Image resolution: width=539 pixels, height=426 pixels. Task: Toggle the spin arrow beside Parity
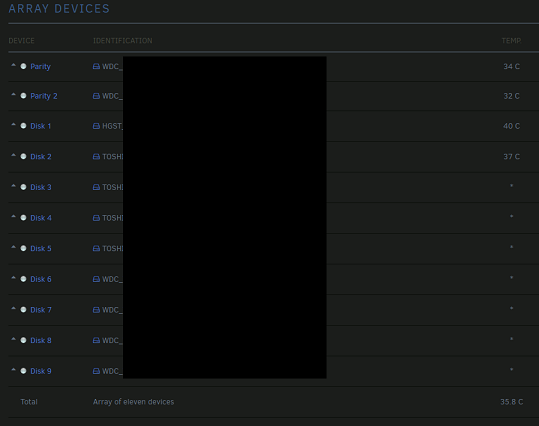pos(13,65)
